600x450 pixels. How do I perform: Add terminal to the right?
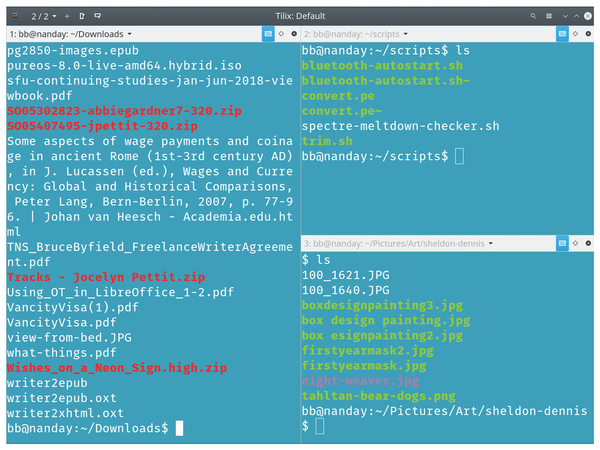pyautogui.click(x=81, y=16)
